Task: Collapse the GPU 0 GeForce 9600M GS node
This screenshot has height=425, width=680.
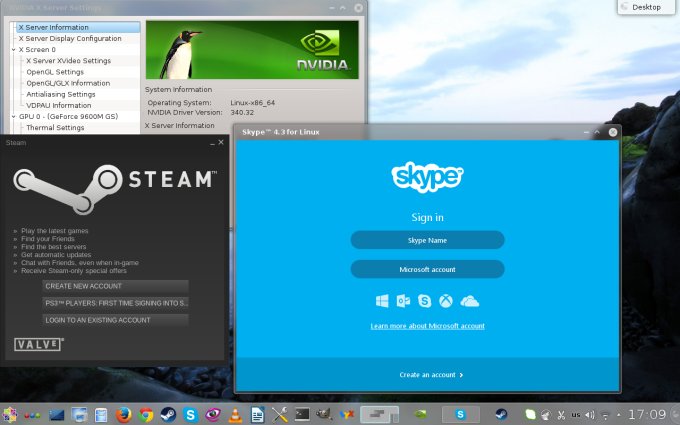Action: (x=14, y=116)
